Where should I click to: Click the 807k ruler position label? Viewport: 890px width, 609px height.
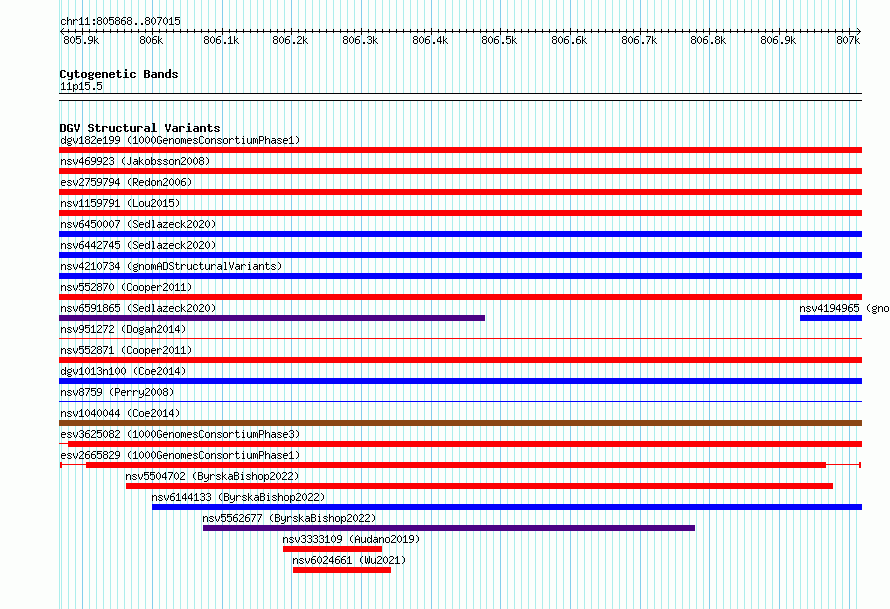pos(848,40)
